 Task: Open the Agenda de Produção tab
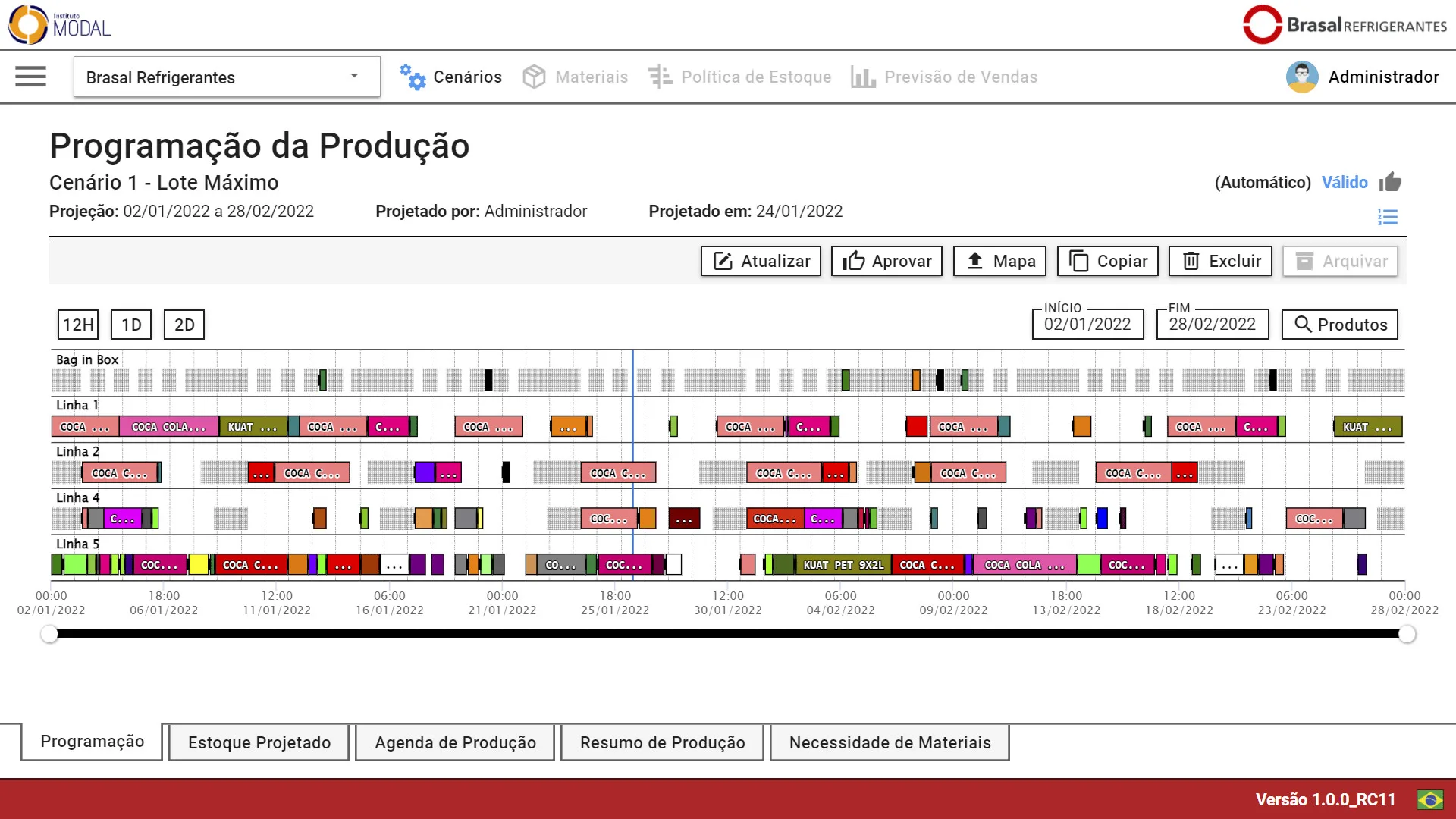(x=455, y=742)
